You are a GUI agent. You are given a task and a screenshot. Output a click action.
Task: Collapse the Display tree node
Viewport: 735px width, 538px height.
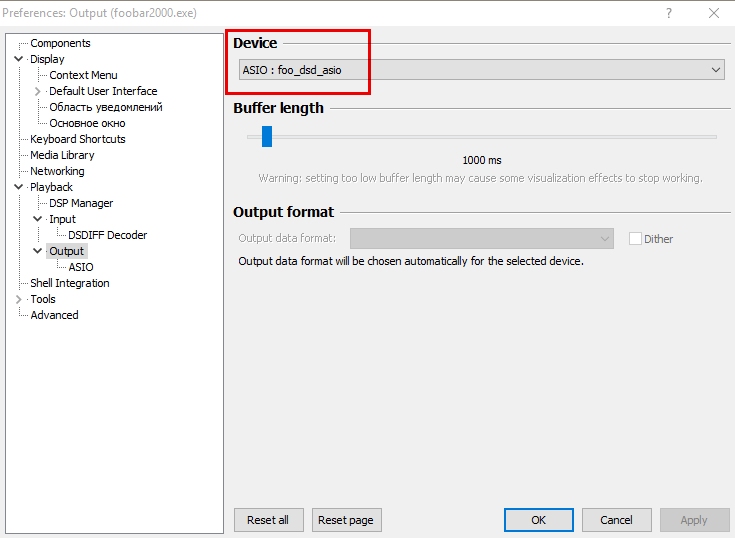[x=19, y=59]
